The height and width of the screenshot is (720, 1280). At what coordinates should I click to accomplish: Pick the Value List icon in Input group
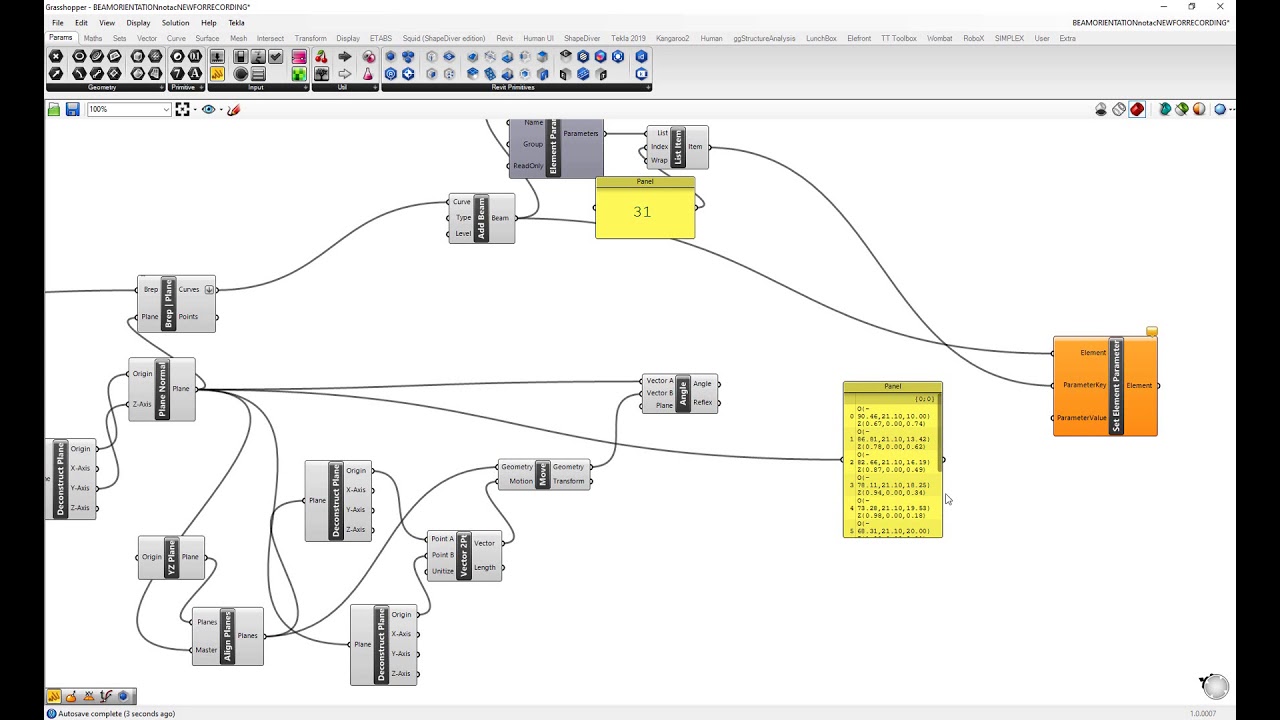click(x=258, y=73)
